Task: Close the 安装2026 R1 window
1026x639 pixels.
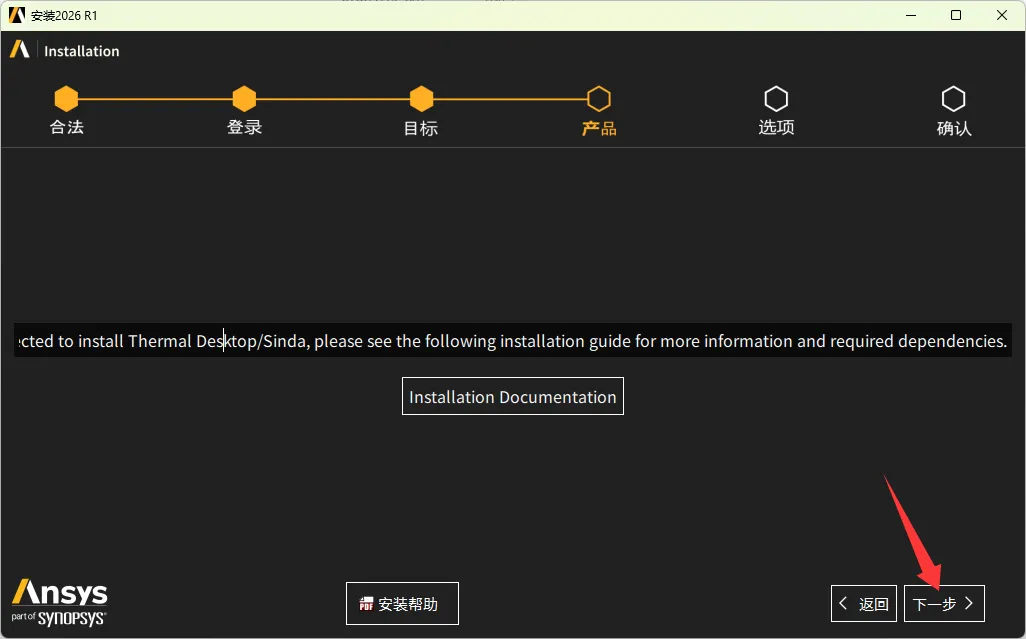Action: pos(1002,15)
